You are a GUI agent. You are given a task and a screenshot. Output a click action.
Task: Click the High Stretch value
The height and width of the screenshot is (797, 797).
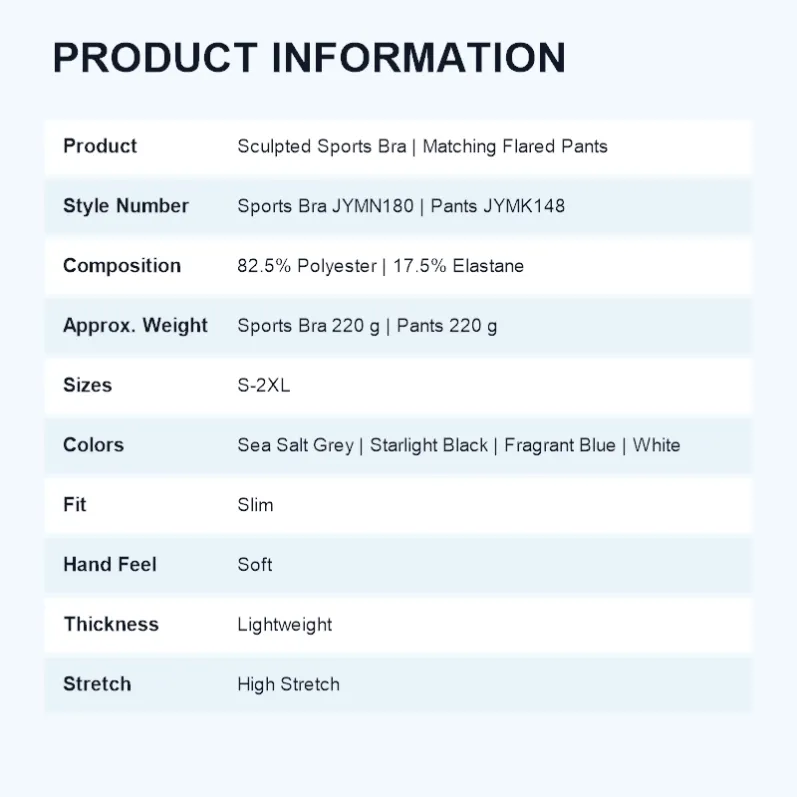click(289, 685)
